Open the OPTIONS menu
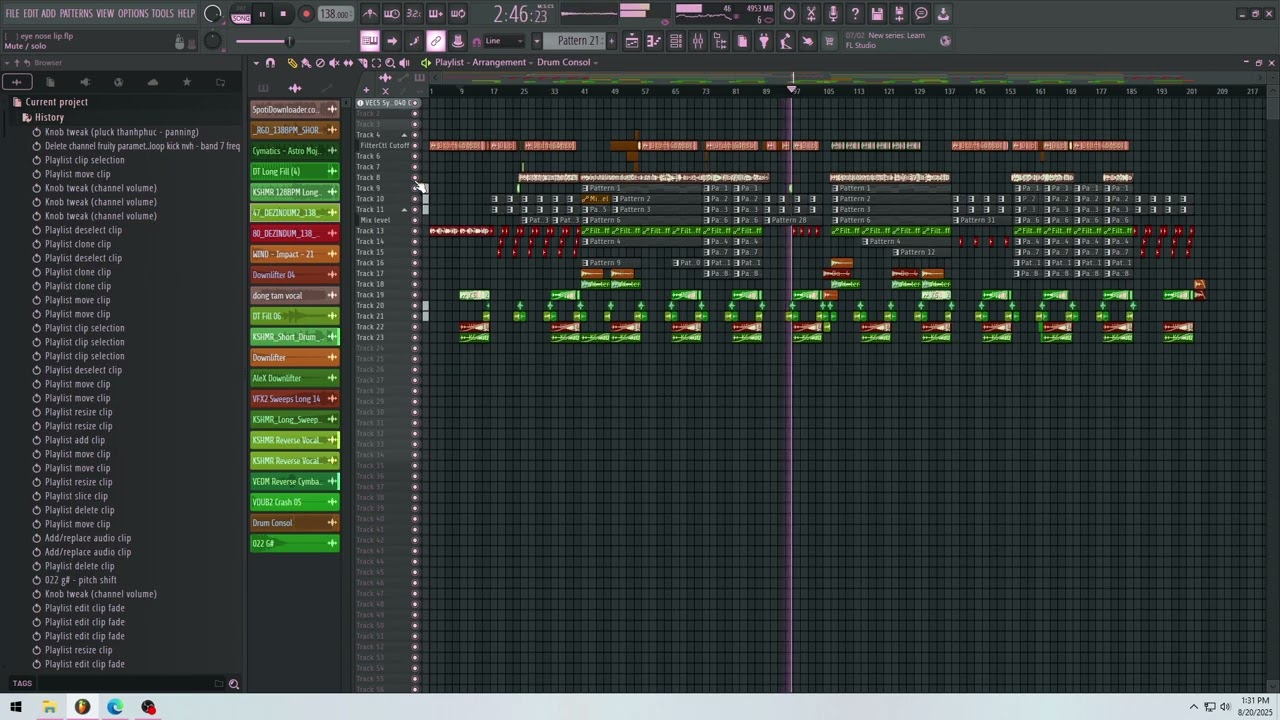The height and width of the screenshot is (720, 1280). point(133,13)
